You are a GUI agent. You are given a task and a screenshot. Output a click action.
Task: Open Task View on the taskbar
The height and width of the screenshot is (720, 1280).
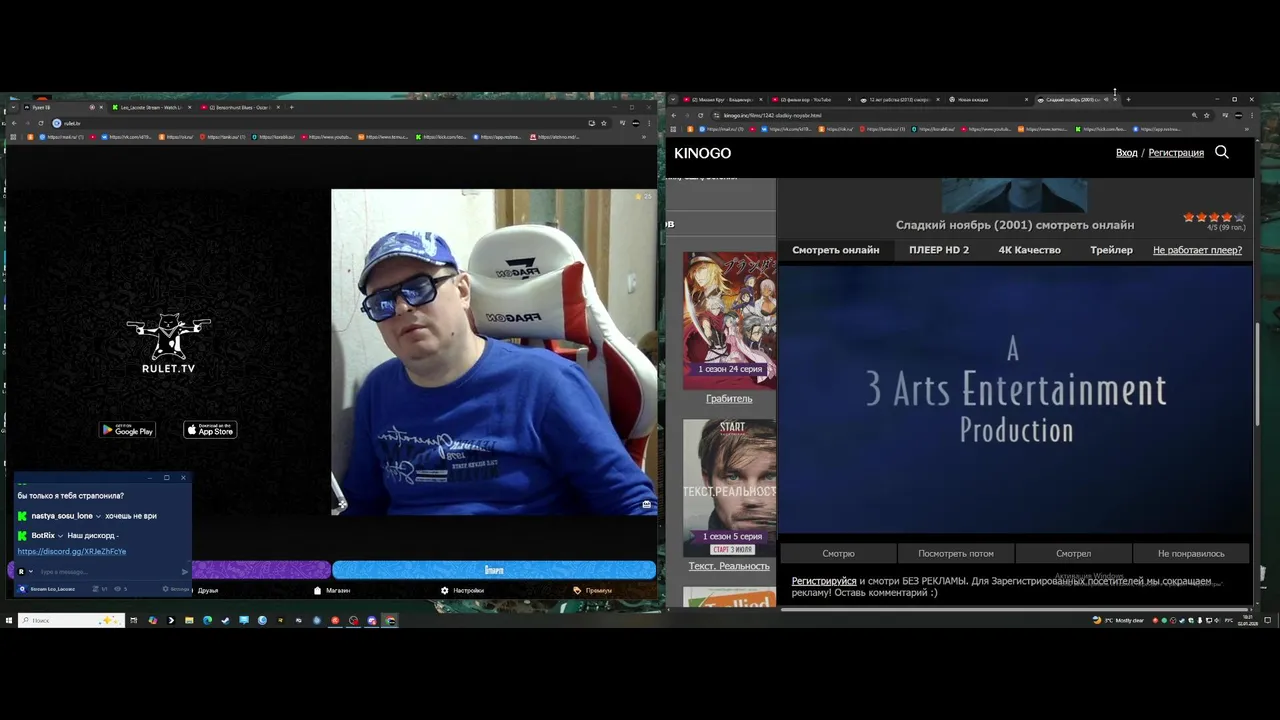(x=133, y=620)
